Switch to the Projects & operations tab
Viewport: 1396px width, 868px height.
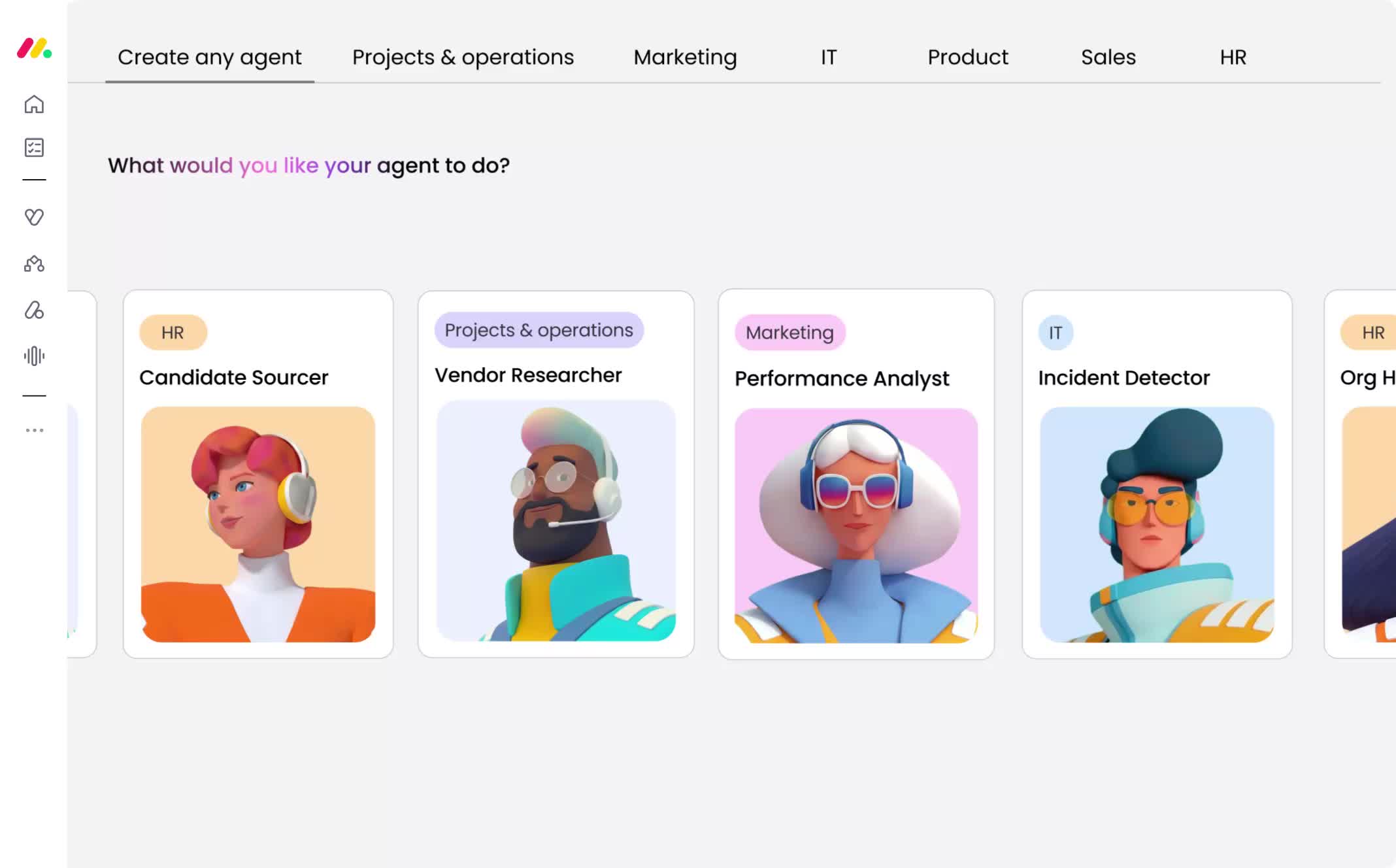coord(463,58)
